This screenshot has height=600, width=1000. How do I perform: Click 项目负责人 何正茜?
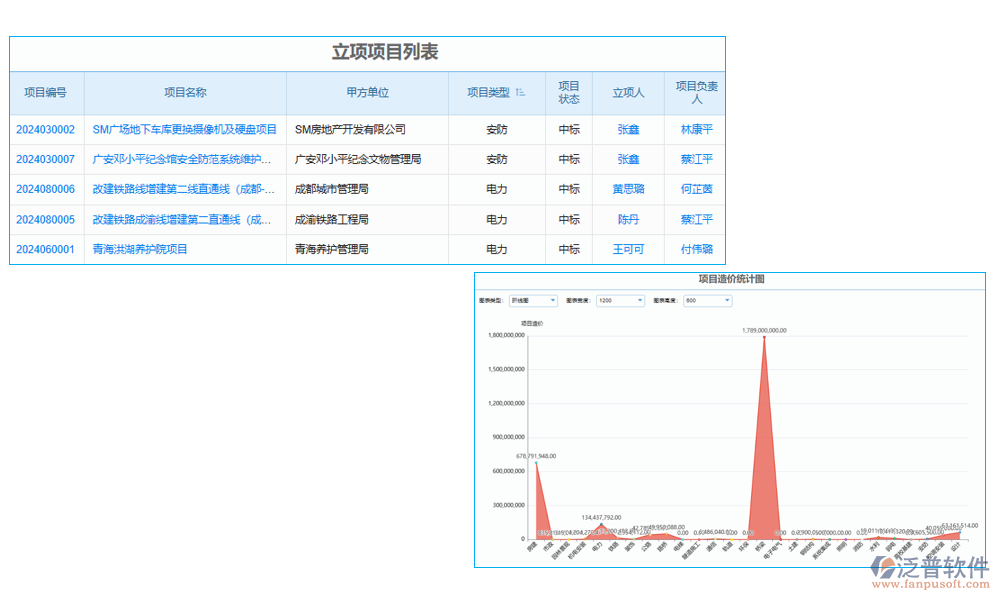click(696, 189)
